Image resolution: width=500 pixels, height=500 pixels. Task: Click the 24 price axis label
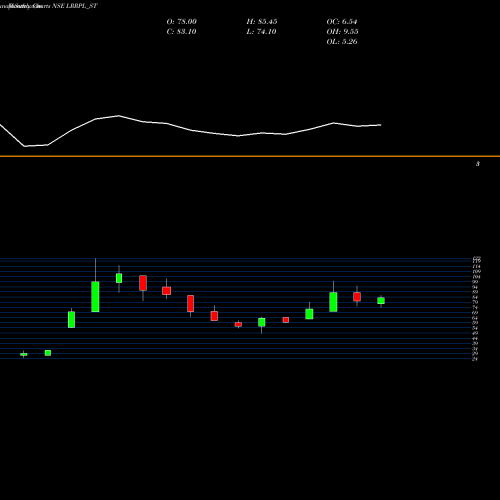click(x=475, y=359)
